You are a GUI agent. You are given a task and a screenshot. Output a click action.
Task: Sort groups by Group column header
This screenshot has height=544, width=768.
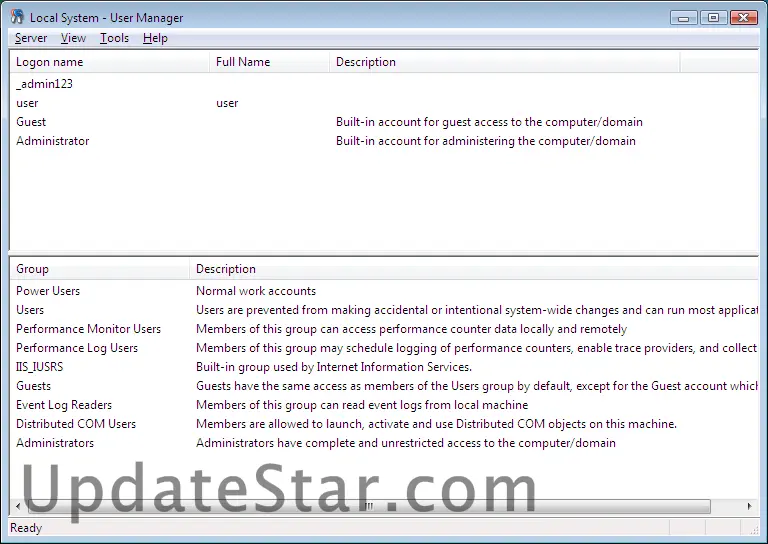click(x=99, y=269)
